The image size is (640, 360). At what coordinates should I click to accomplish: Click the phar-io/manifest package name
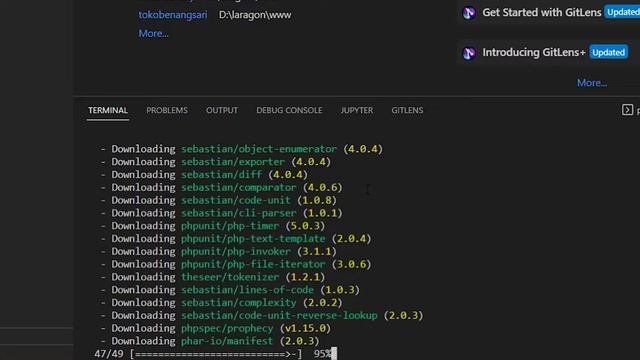click(227, 341)
